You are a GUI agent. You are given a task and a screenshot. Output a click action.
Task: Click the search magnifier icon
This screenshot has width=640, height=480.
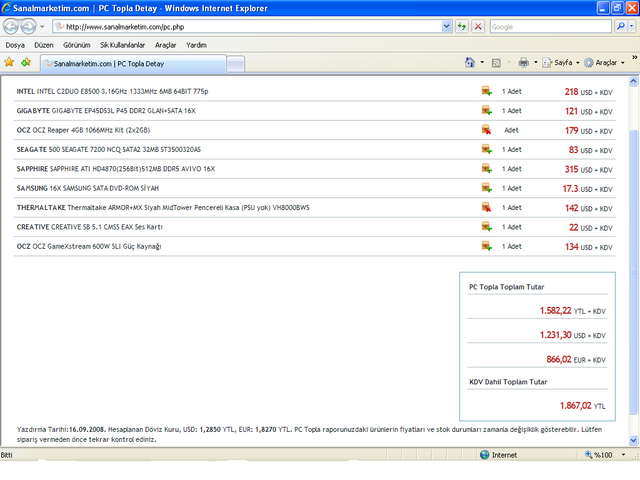point(621,27)
